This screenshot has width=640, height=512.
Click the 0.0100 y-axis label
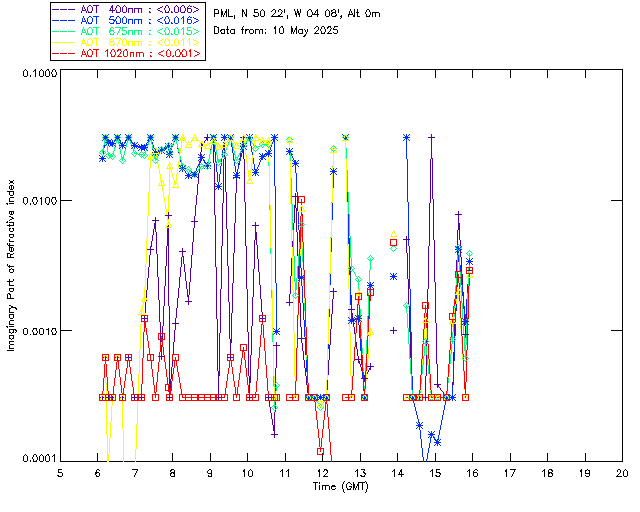(39, 200)
